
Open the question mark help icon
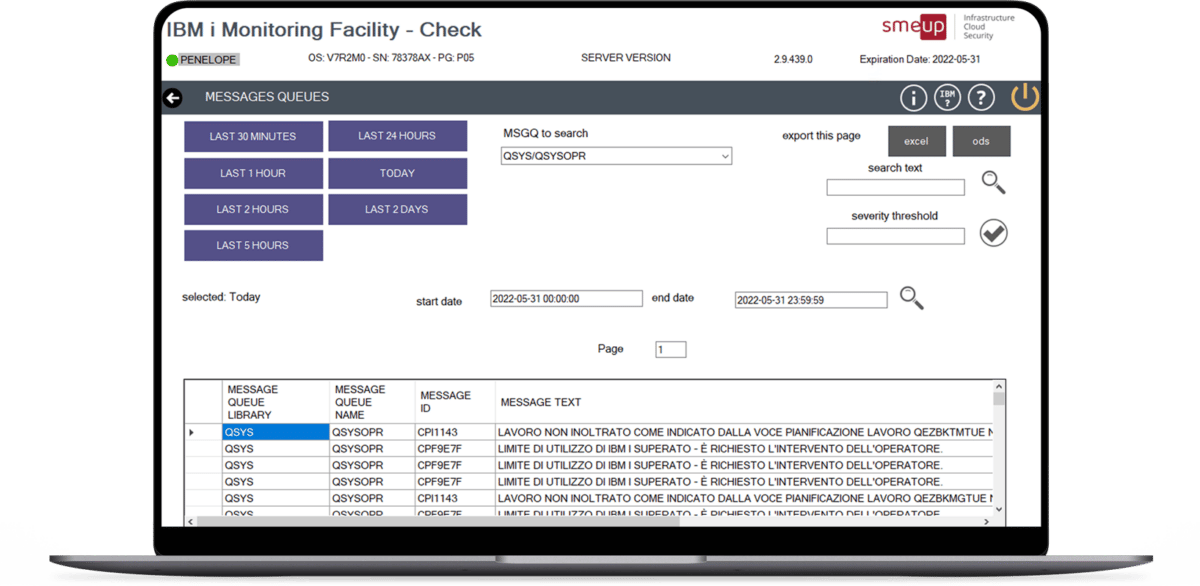[x=983, y=97]
